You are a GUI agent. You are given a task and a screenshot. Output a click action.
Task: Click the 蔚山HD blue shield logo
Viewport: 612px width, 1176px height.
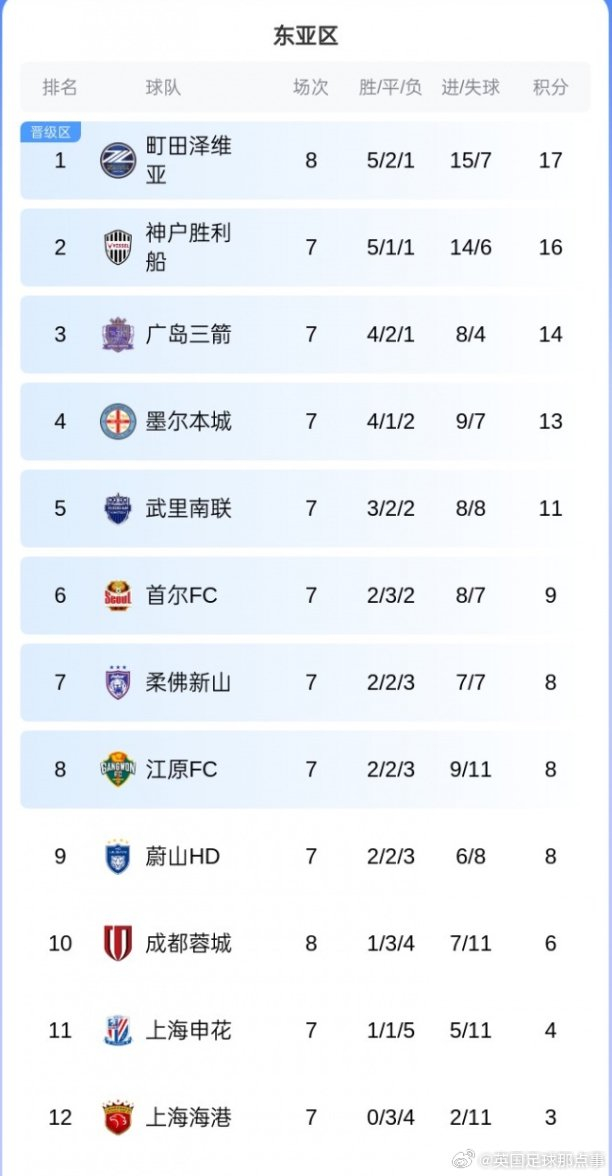coord(118,856)
